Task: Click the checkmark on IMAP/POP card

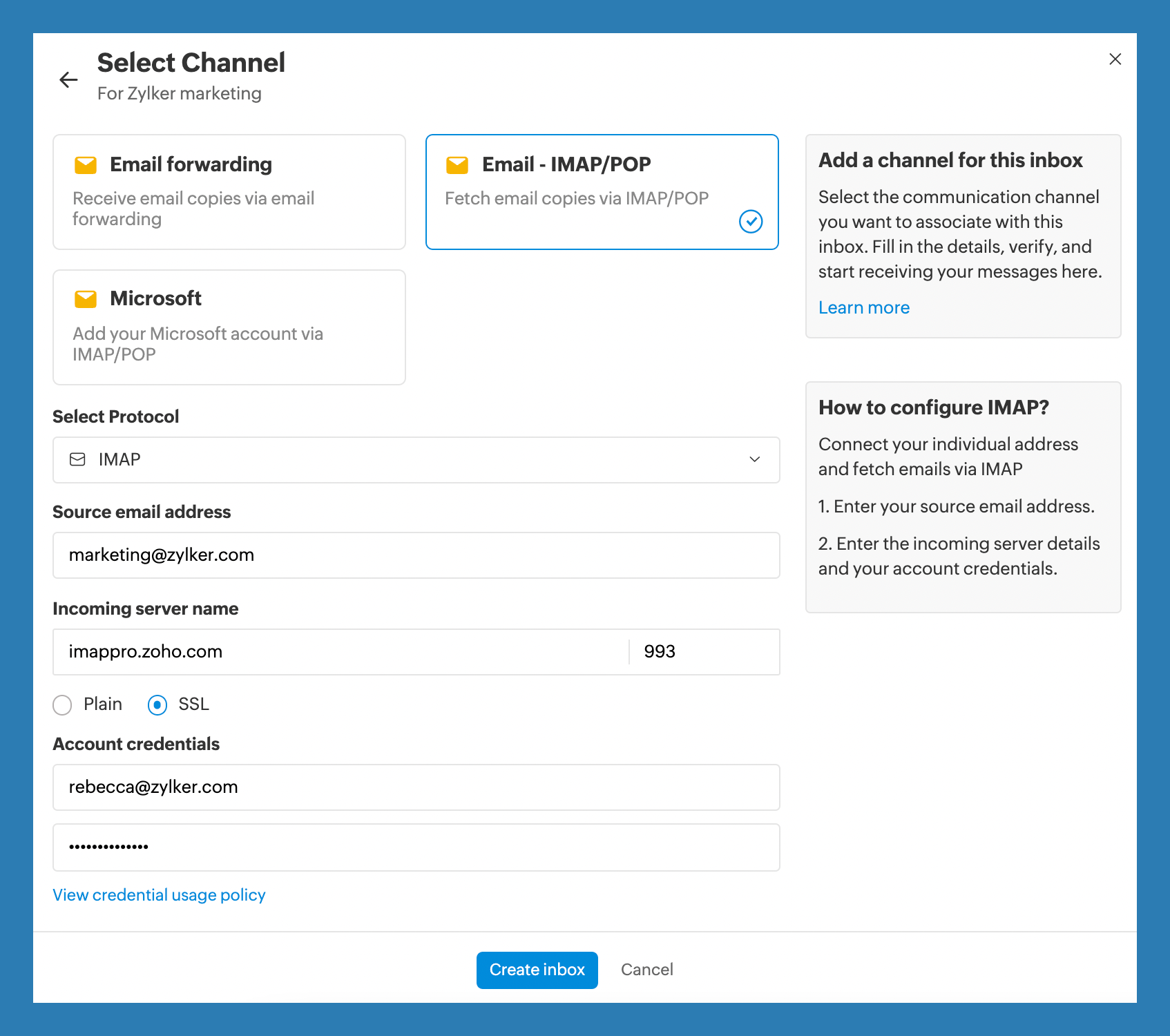Action: click(x=751, y=222)
